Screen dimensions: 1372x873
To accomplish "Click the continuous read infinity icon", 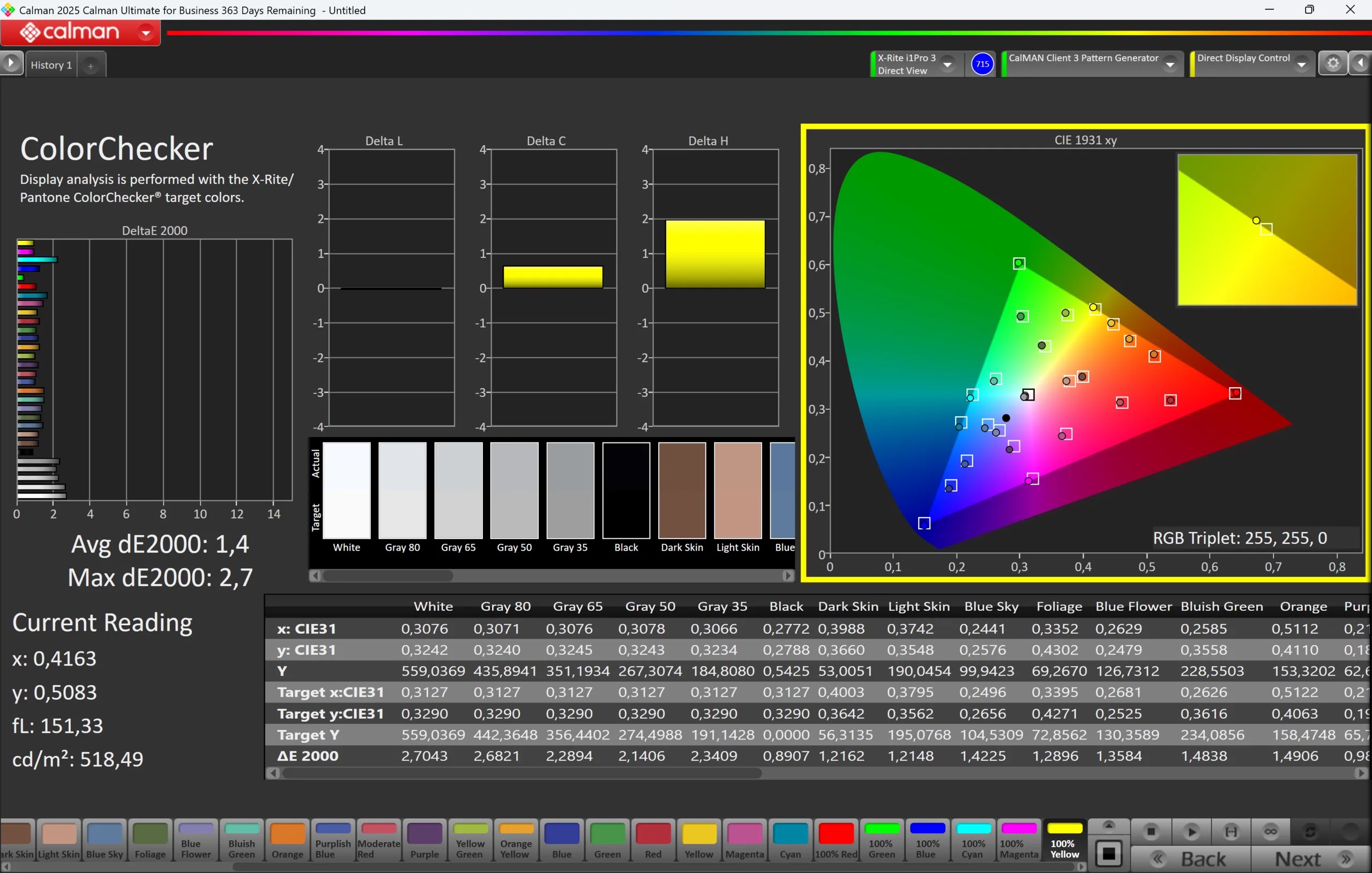I will [1270, 832].
